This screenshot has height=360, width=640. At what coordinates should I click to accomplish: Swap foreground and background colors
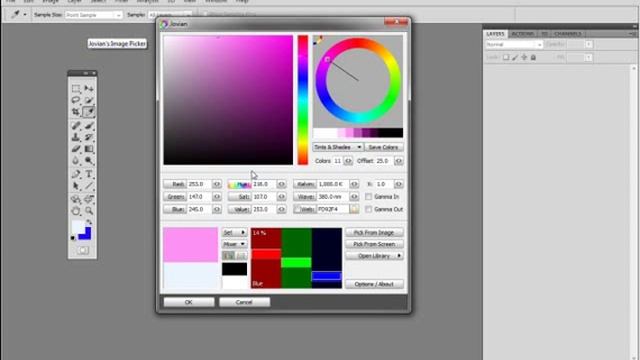click(89, 222)
